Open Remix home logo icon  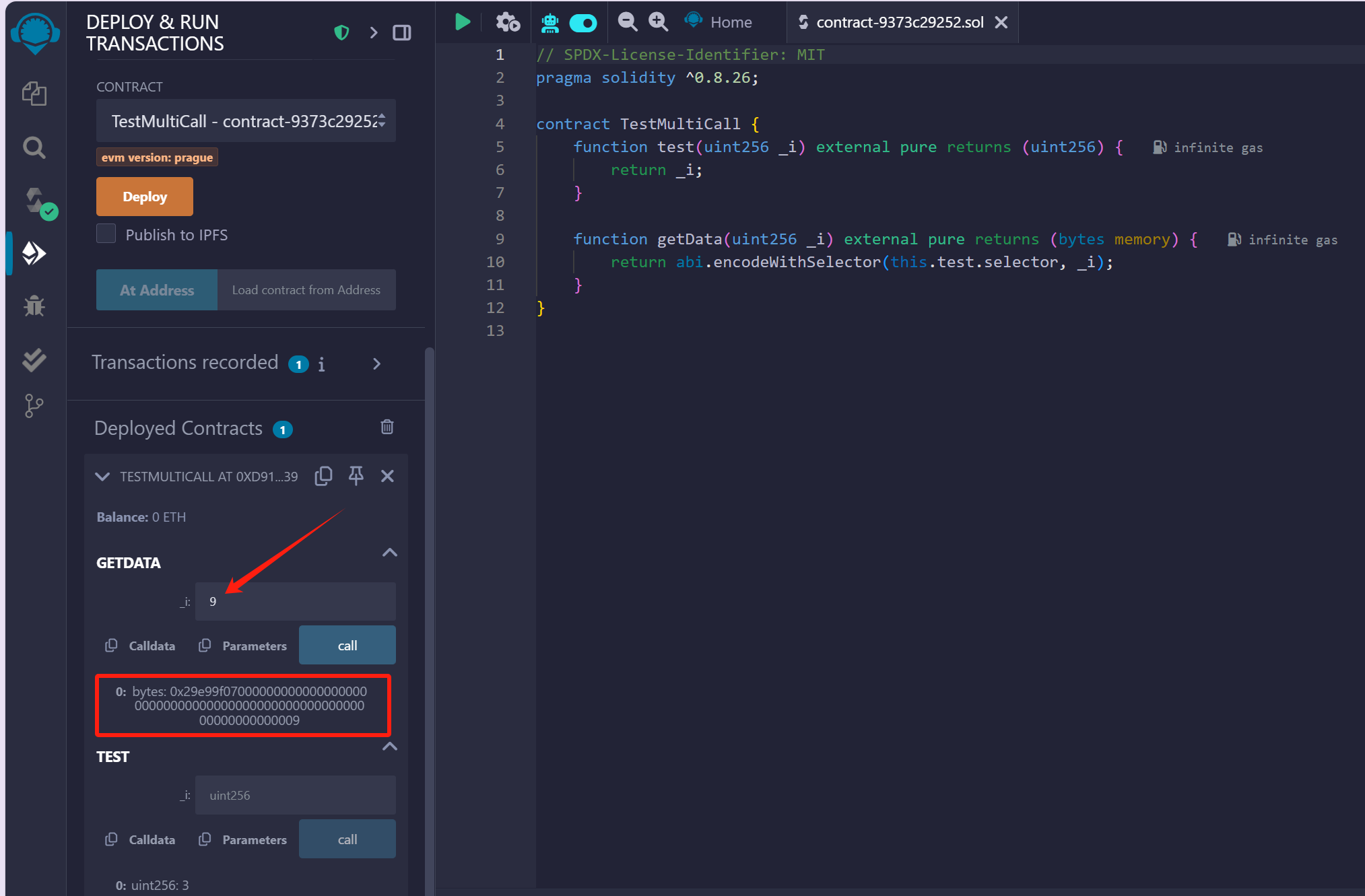click(35, 33)
